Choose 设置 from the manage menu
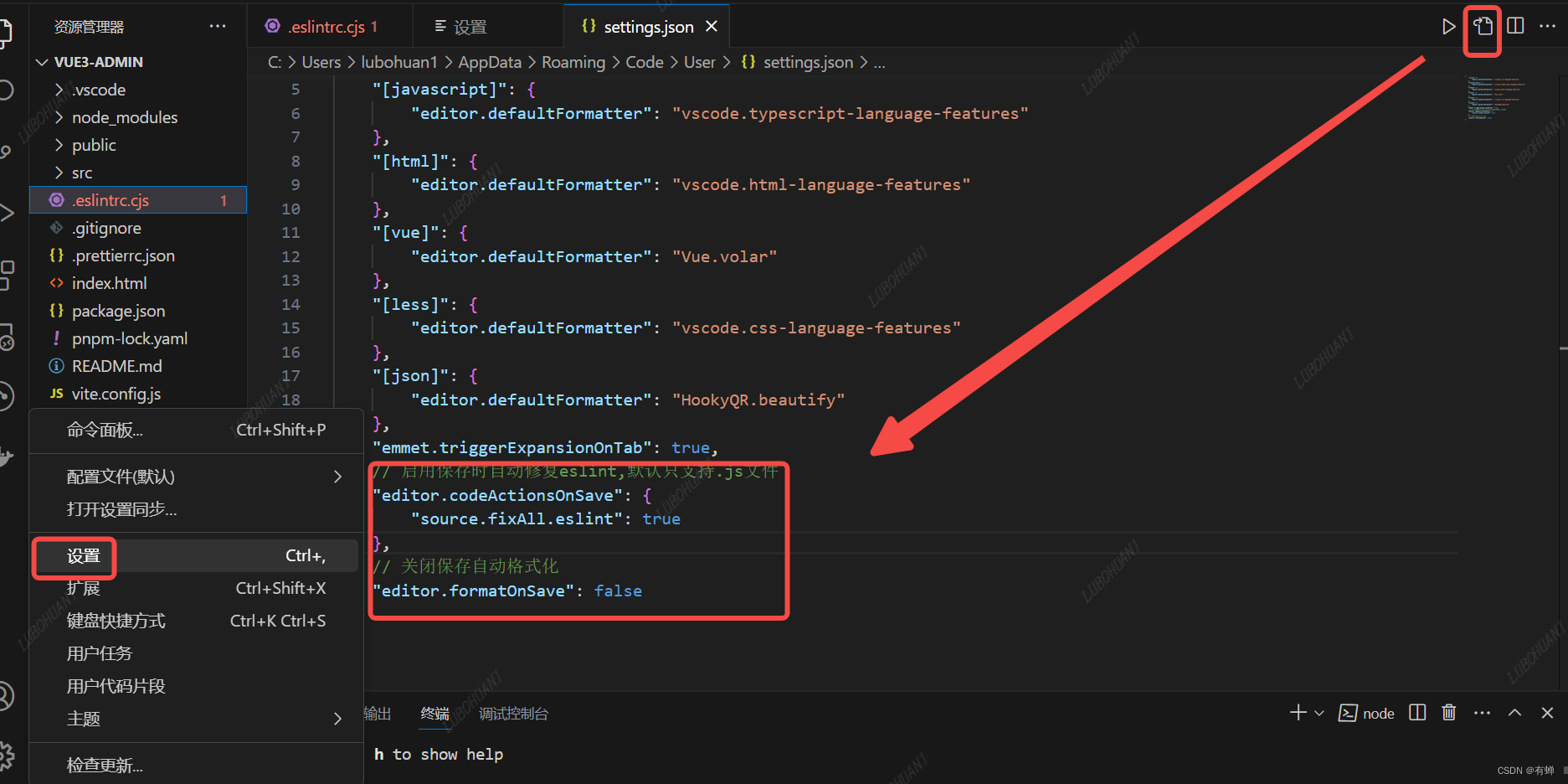Screen dimensions: 1568x784 click(197, 555)
